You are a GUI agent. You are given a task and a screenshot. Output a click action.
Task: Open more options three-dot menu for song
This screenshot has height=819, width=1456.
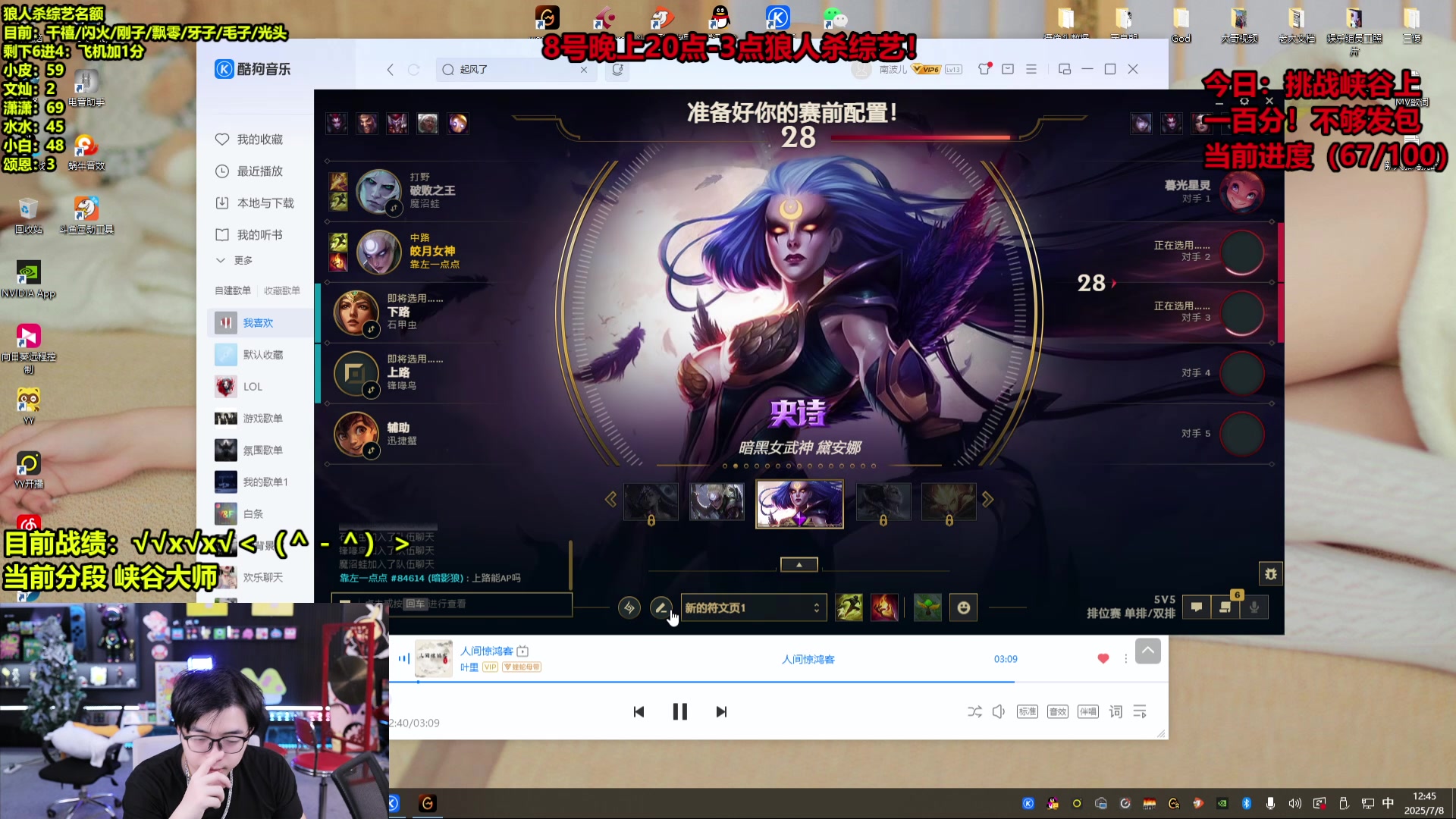(1125, 658)
